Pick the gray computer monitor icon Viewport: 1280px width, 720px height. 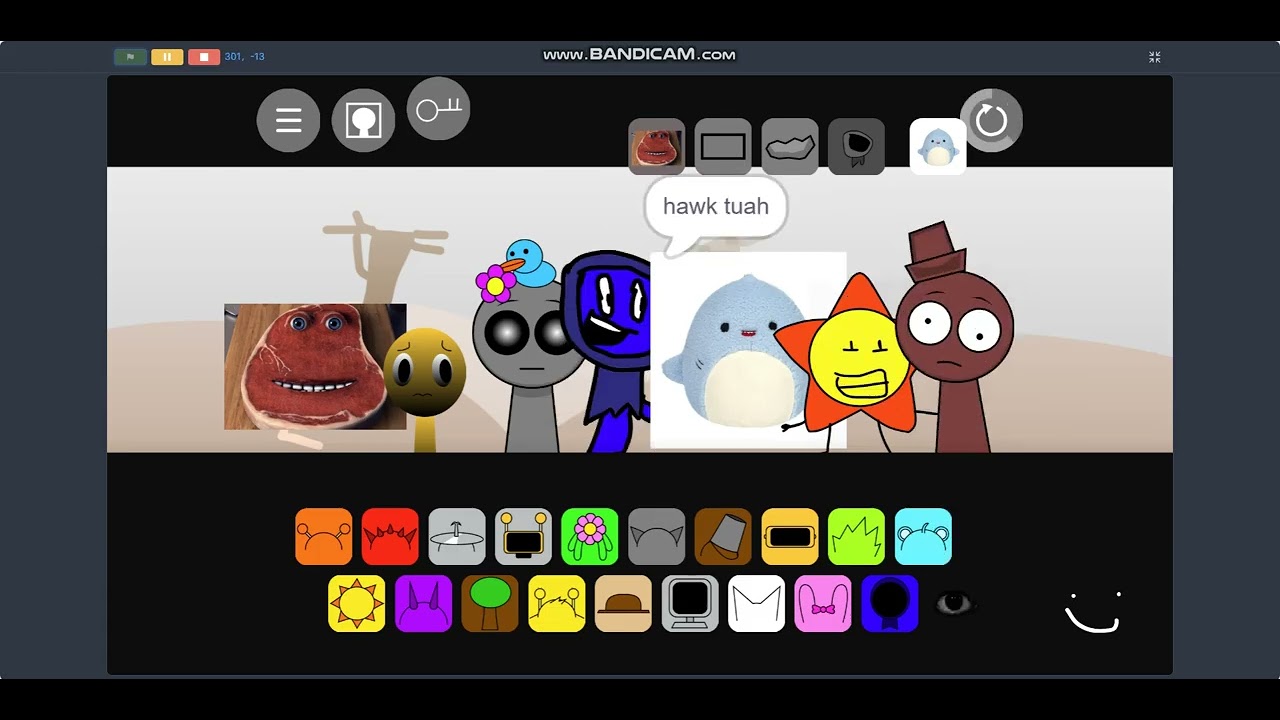pos(690,604)
